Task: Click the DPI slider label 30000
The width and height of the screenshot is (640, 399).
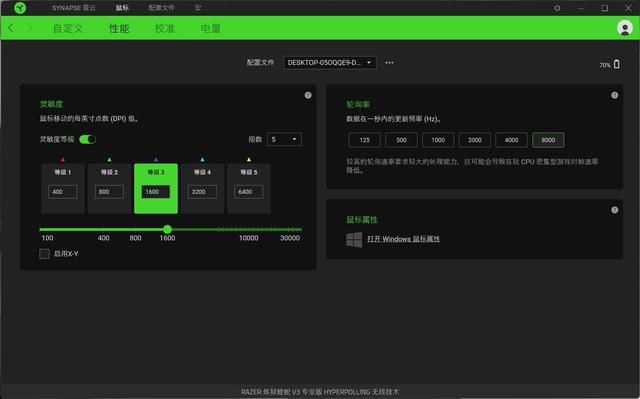Action: [x=290, y=238]
